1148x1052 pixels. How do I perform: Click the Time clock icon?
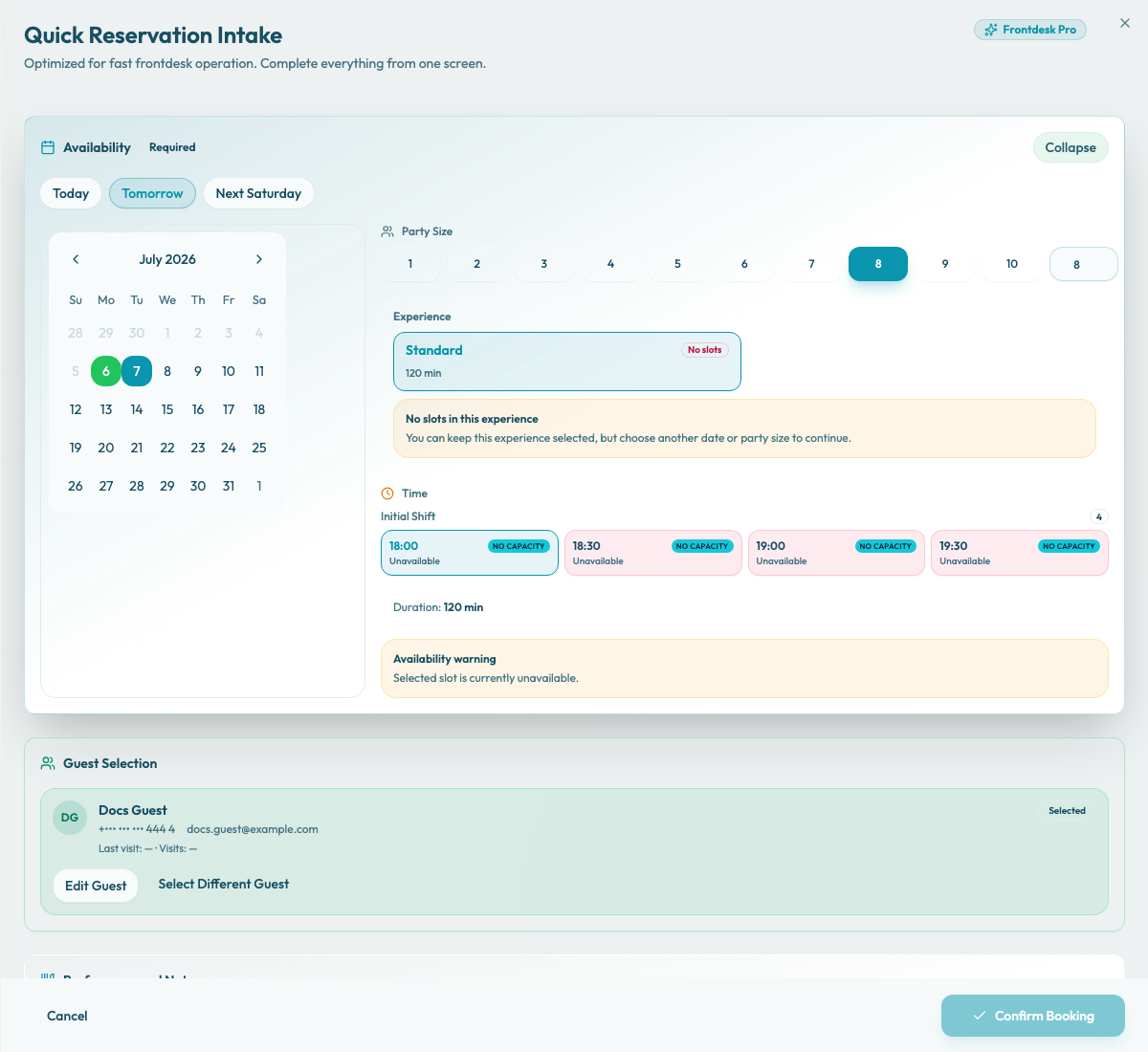point(387,493)
